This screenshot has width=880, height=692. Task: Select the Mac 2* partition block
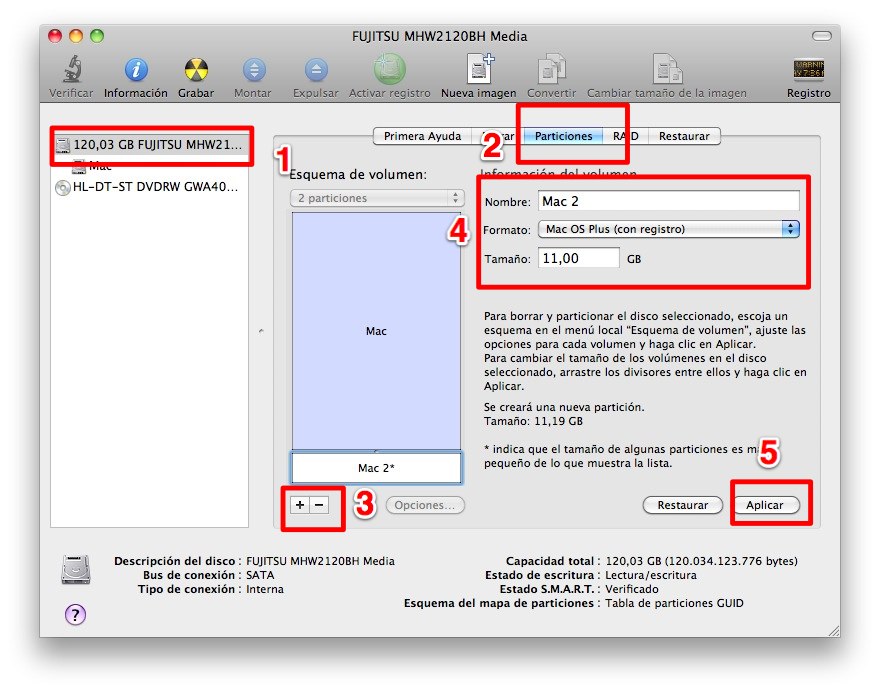point(376,468)
